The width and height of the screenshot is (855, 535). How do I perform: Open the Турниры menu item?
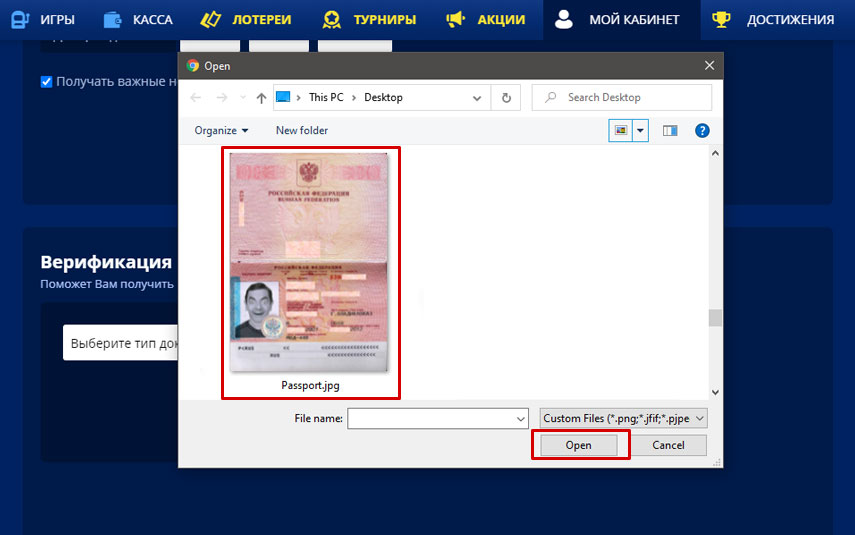[x=369, y=19]
